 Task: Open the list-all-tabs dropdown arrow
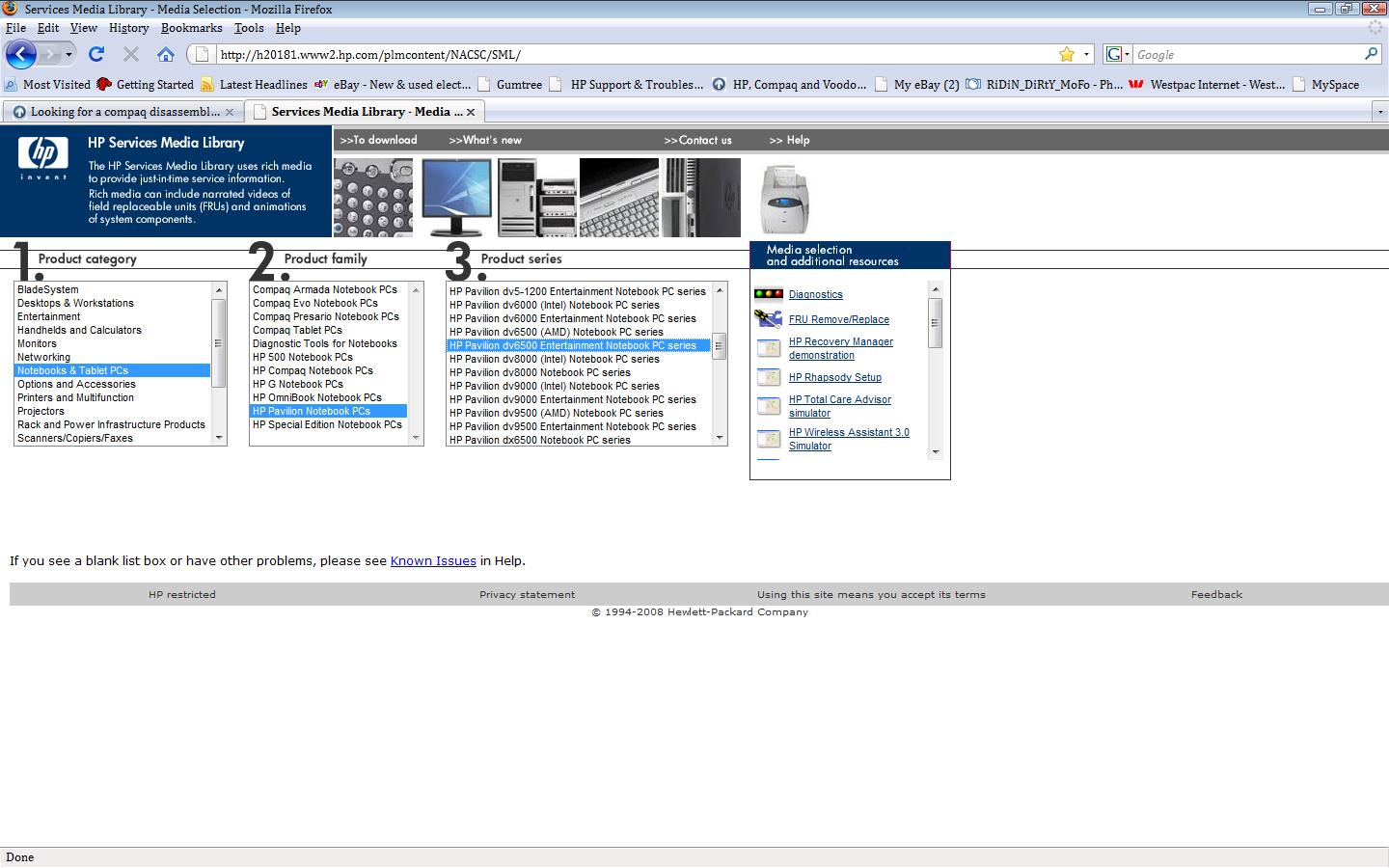1379,112
